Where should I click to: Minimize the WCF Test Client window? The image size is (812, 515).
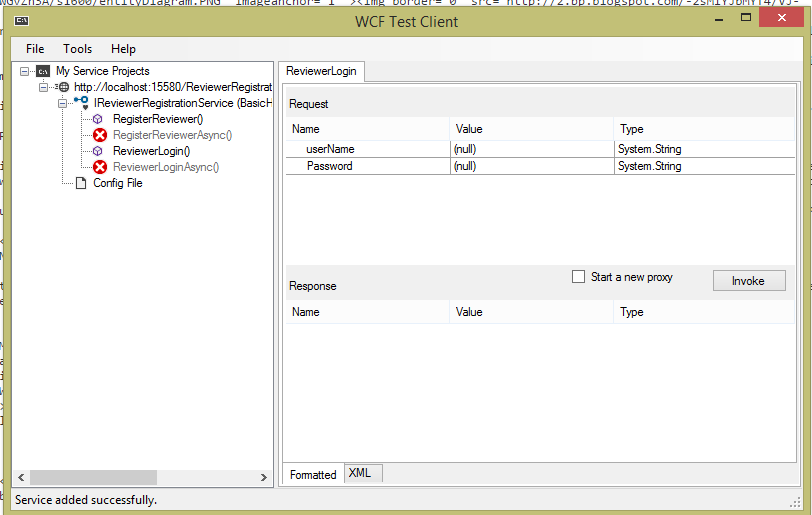pos(719,19)
